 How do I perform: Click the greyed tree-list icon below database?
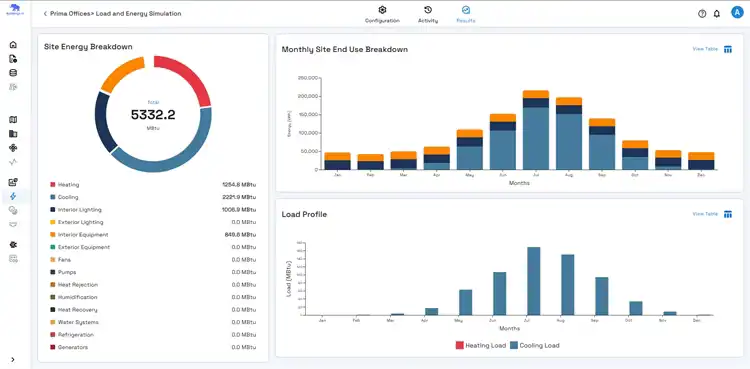coord(13,87)
